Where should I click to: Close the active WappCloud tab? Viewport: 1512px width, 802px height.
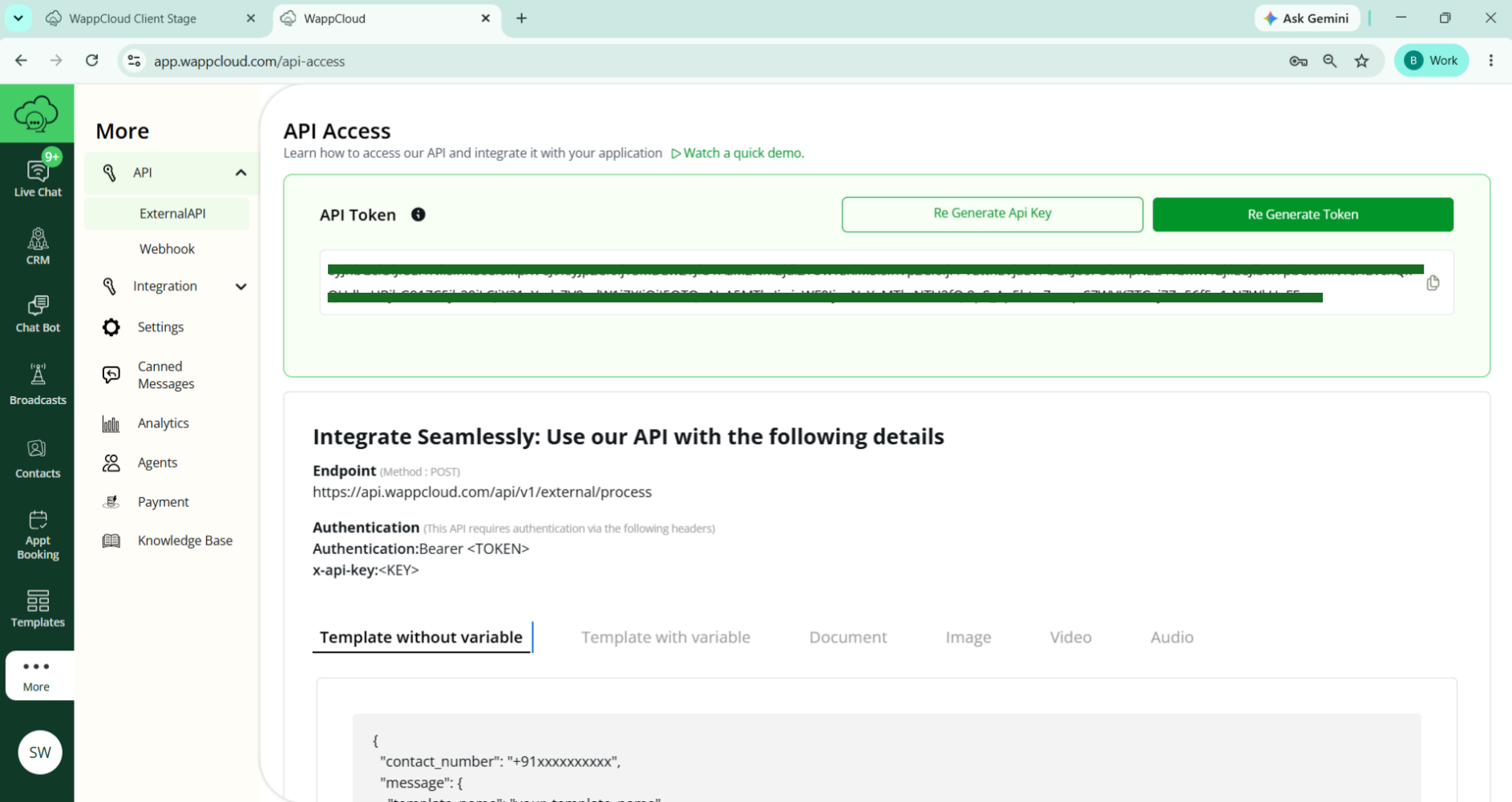pyautogui.click(x=486, y=18)
